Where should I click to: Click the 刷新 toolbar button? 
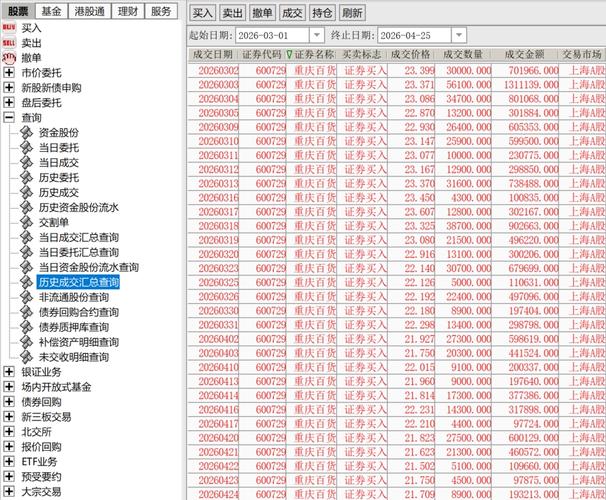352,13
